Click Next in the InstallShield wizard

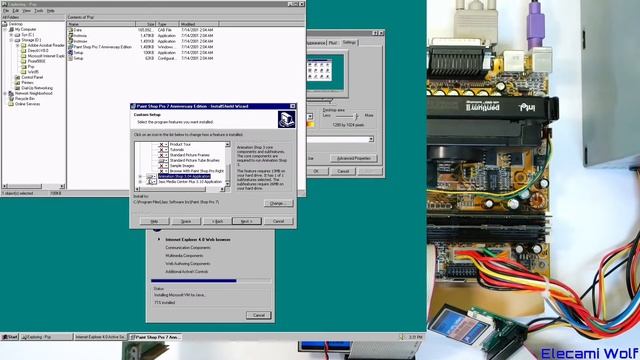pos(247,221)
